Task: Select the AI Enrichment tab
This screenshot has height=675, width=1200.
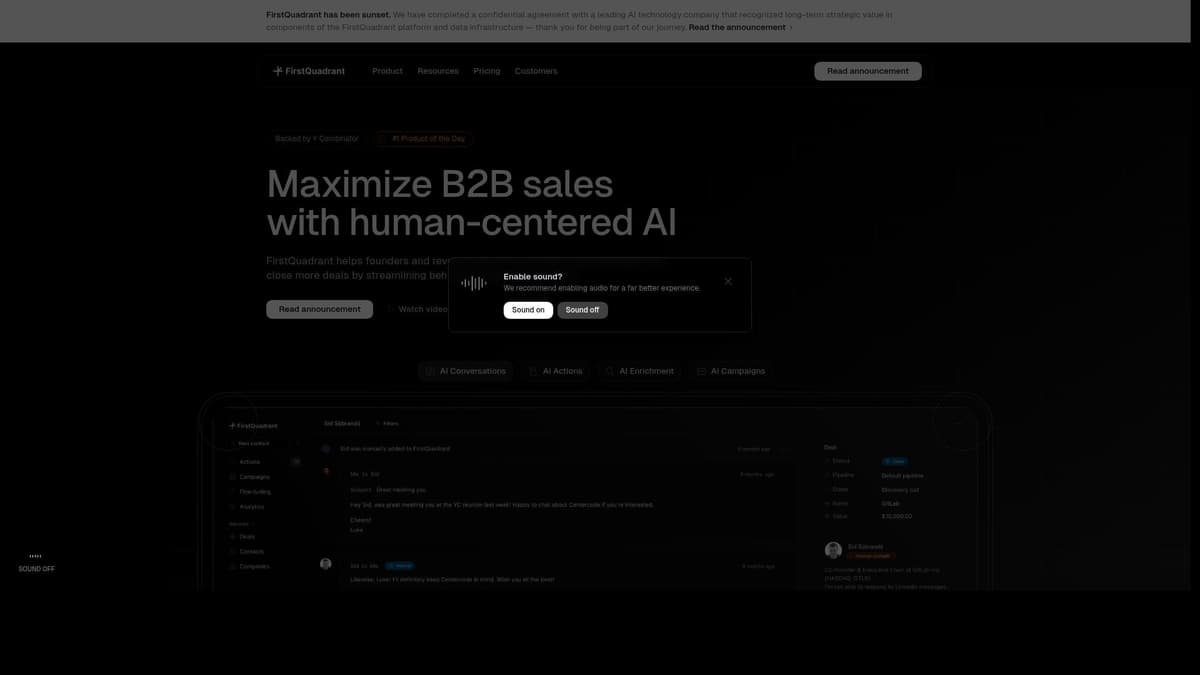Action: [x=640, y=371]
